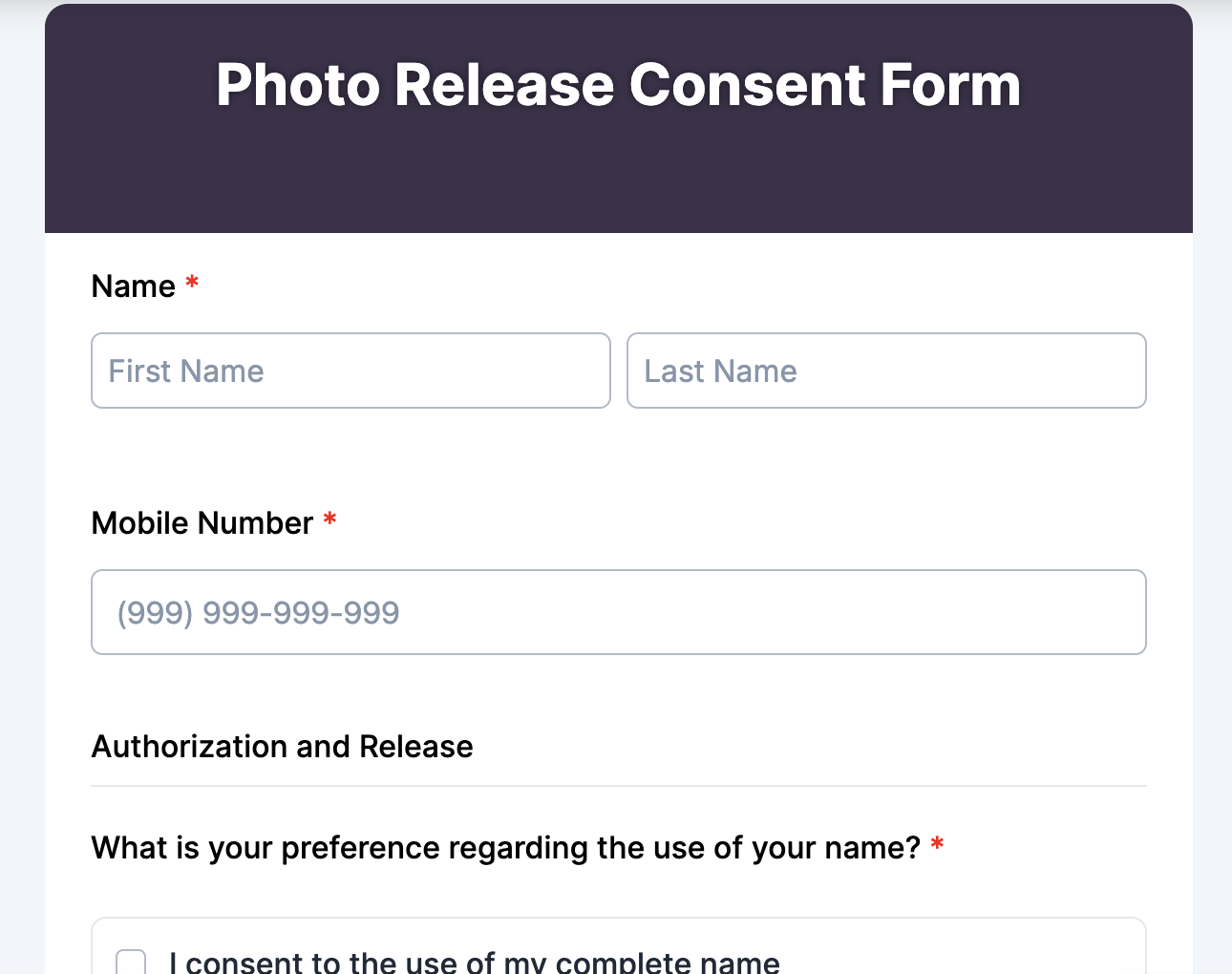Click the phone number placeholder text
The image size is (1232, 974).
pos(256,612)
